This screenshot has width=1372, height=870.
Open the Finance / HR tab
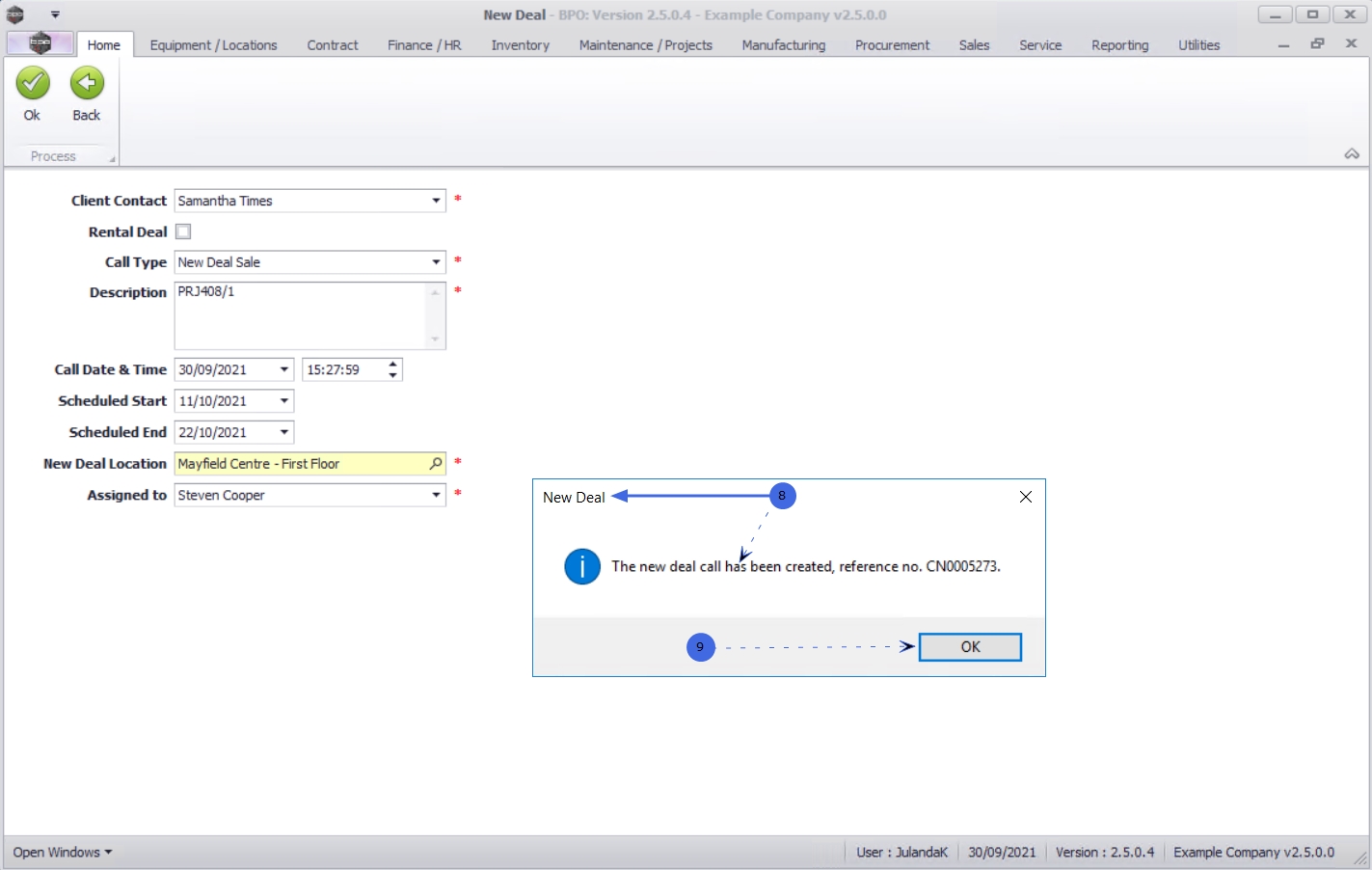pyautogui.click(x=424, y=45)
